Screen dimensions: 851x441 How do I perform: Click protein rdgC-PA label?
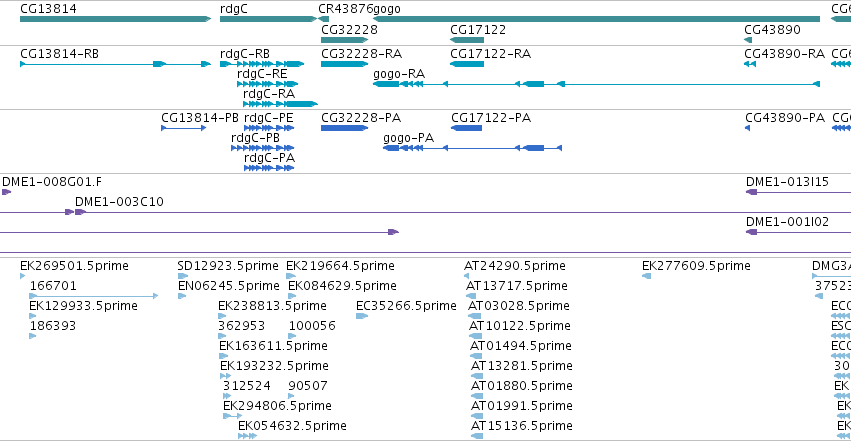(x=269, y=158)
